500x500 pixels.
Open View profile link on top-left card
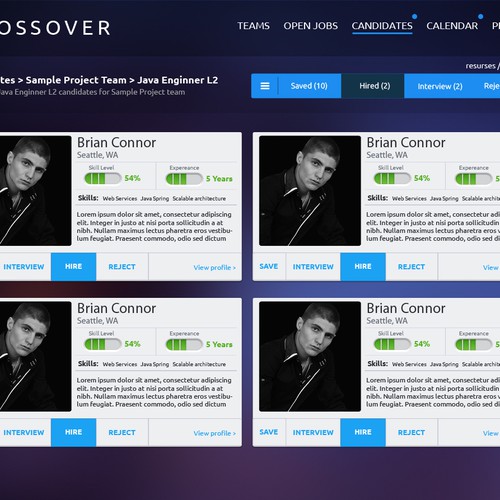click(215, 267)
